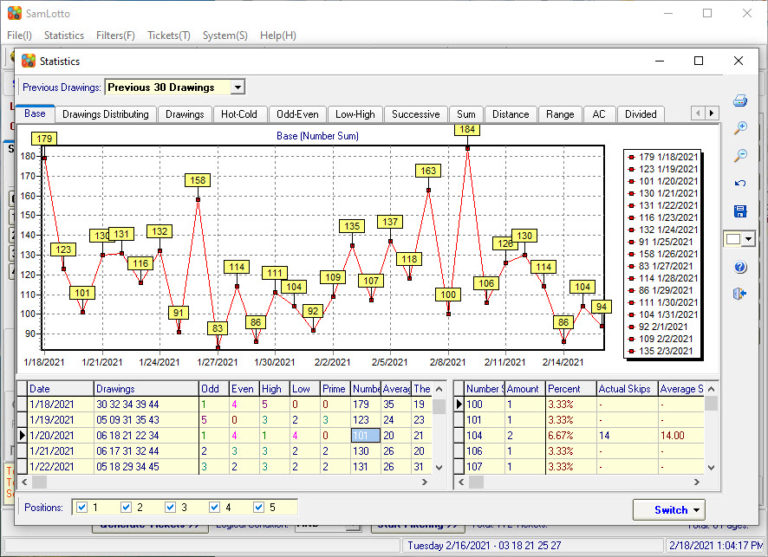Expand the Switch button dropdown
The width and height of the screenshot is (768, 557).
pos(697,510)
